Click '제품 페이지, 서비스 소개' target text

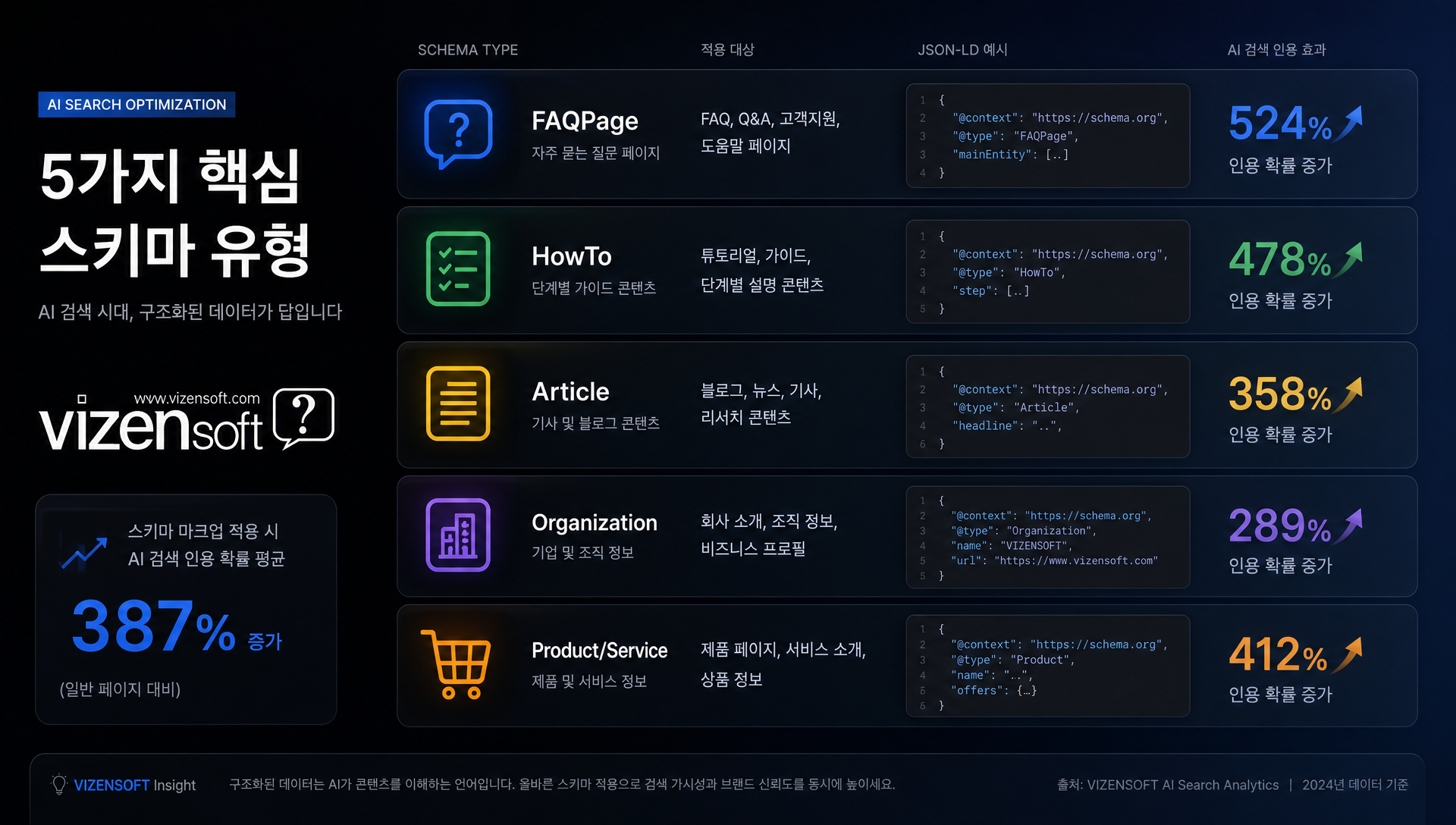[783, 650]
